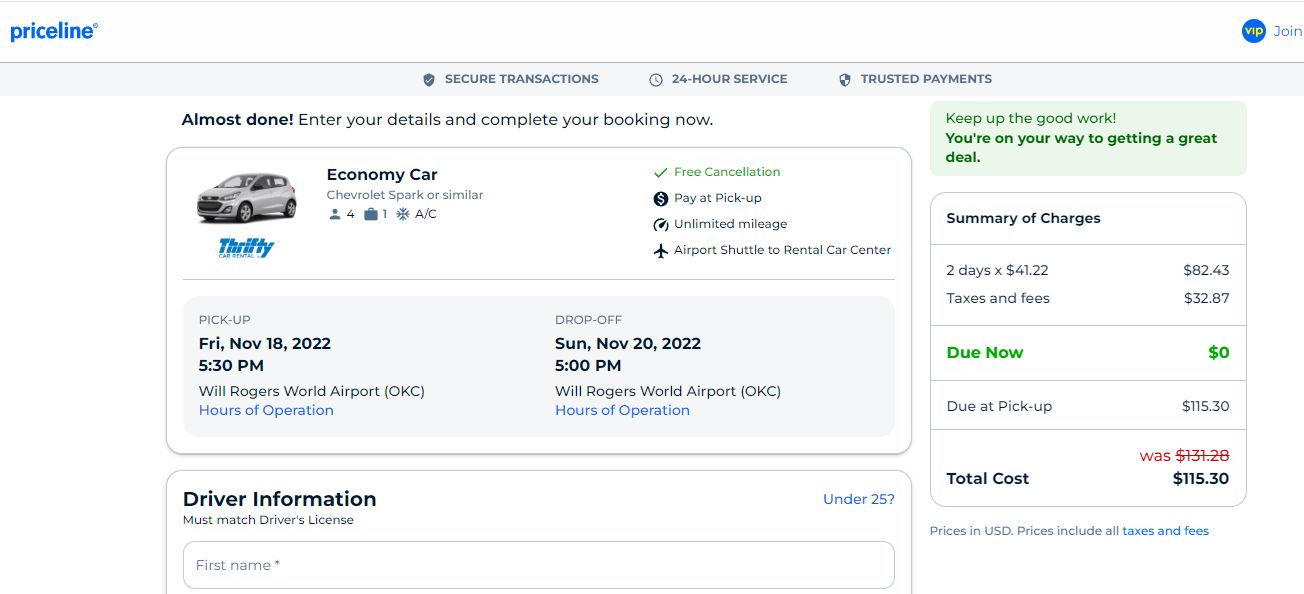Open pick-up Hours of Operation link

266,410
